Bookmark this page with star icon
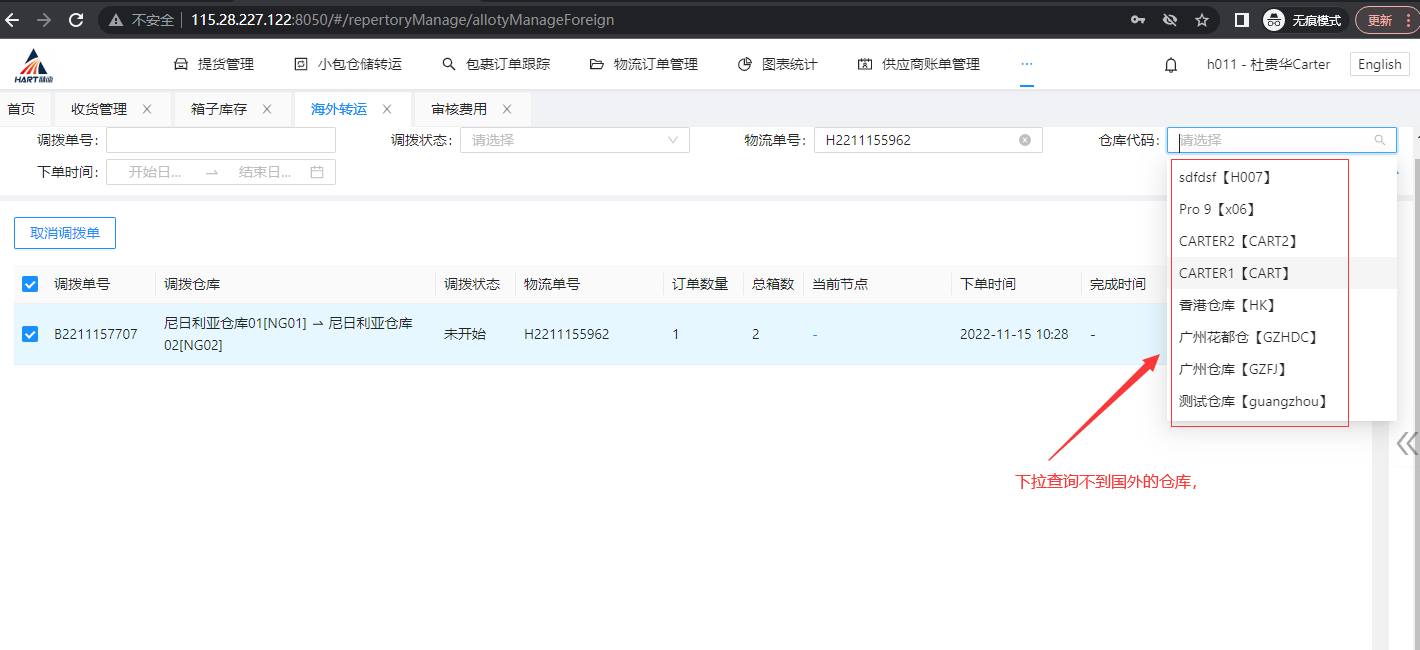 (x=1202, y=20)
